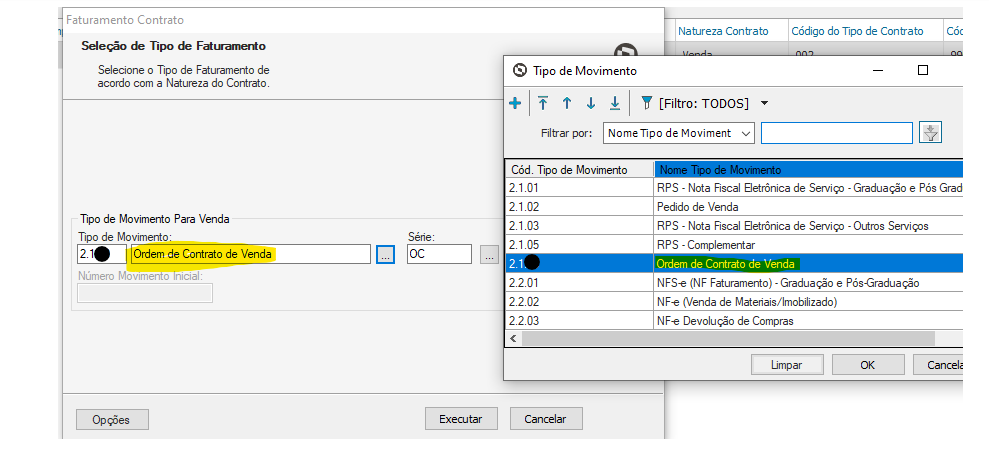Click the filter funnel icon in toolbar
Viewport: 989px width, 474px height.
[x=646, y=103]
